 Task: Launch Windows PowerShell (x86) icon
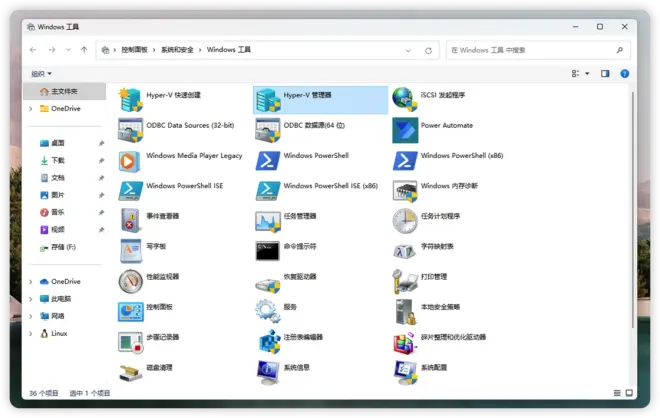coord(405,161)
